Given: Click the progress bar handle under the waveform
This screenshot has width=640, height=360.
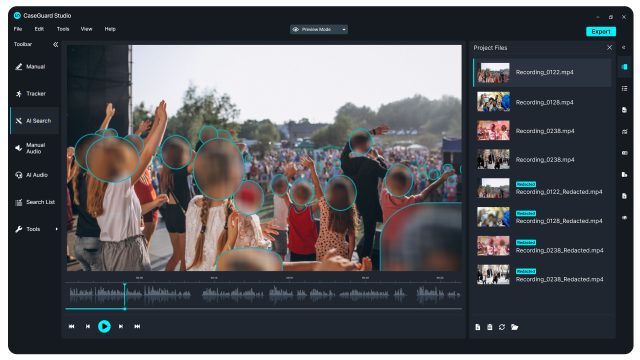Looking at the screenshot, I should pos(125,309).
